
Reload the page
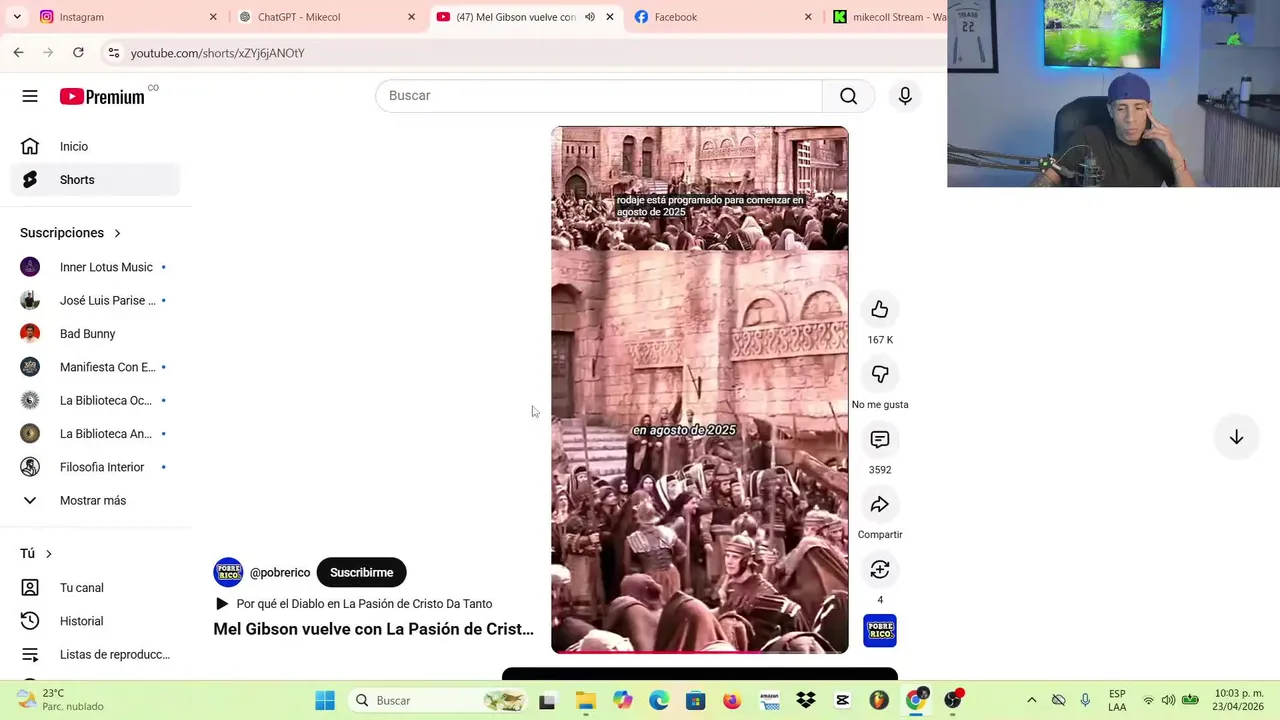(x=78, y=52)
